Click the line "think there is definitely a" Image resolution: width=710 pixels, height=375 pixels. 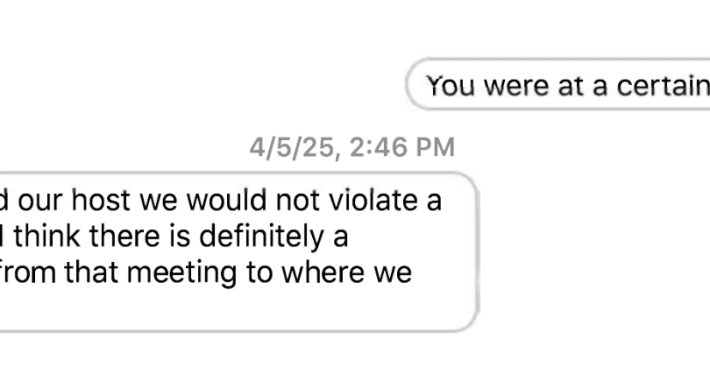point(180,236)
